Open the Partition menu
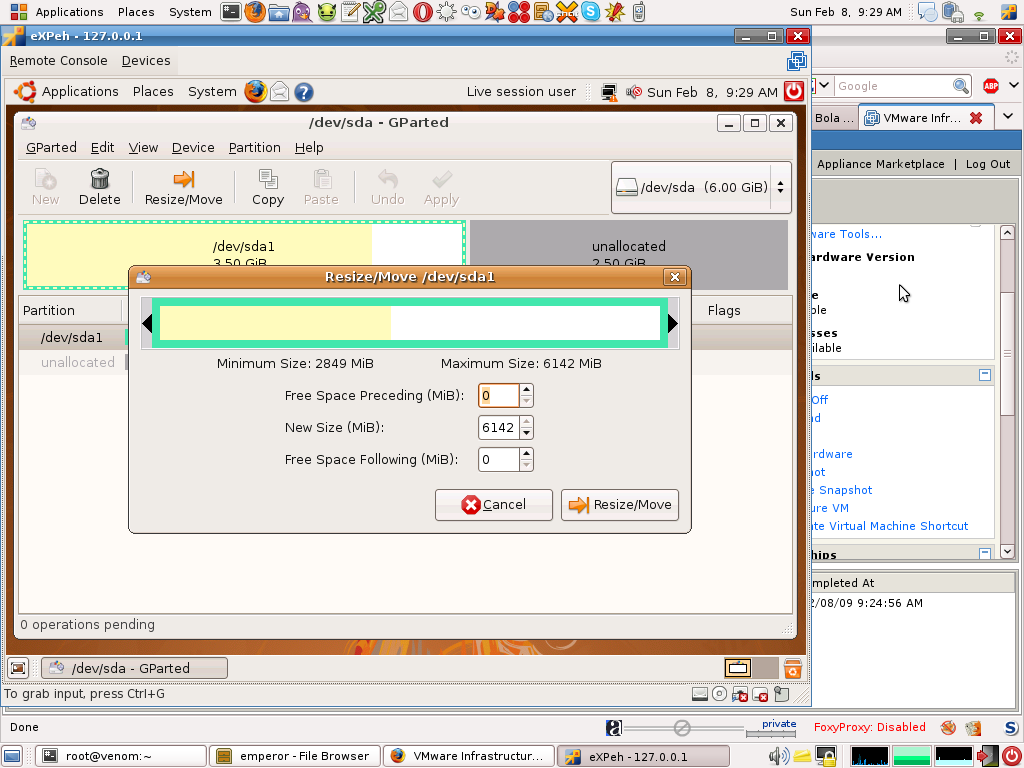Image resolution: width=1024 pixels, height=768 pixels. click(x=255, y=148)
